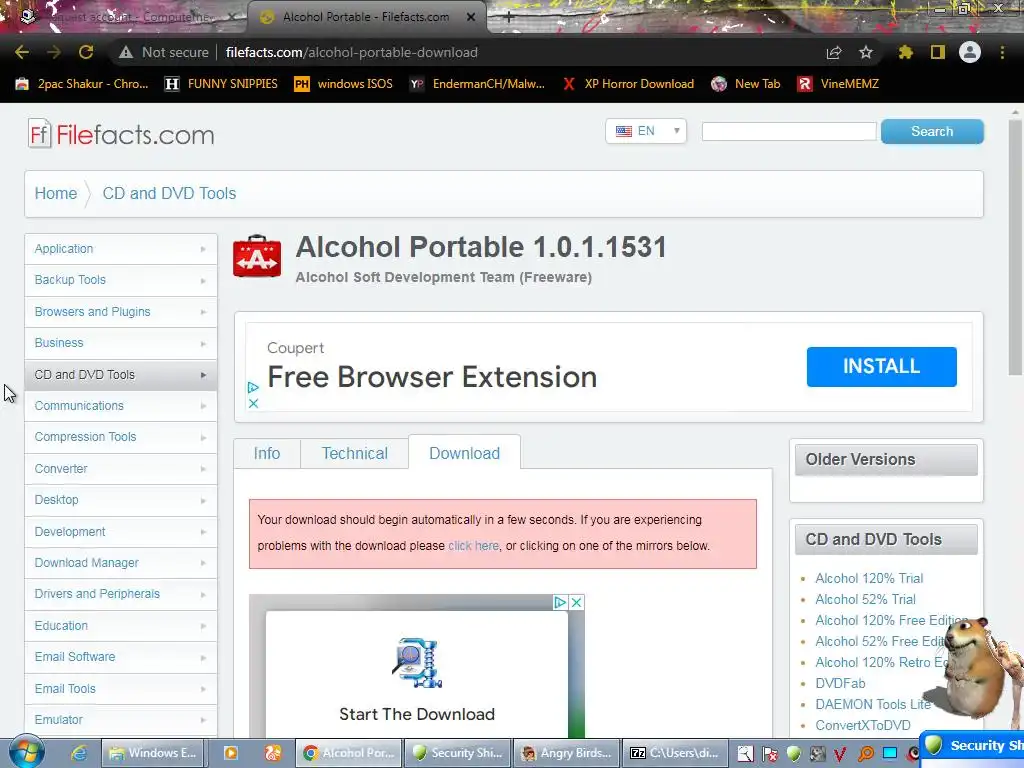Screen dimensions: 1024x768
Task: Click the AdChoices icon on download ad
Action: tap(560, 602)
